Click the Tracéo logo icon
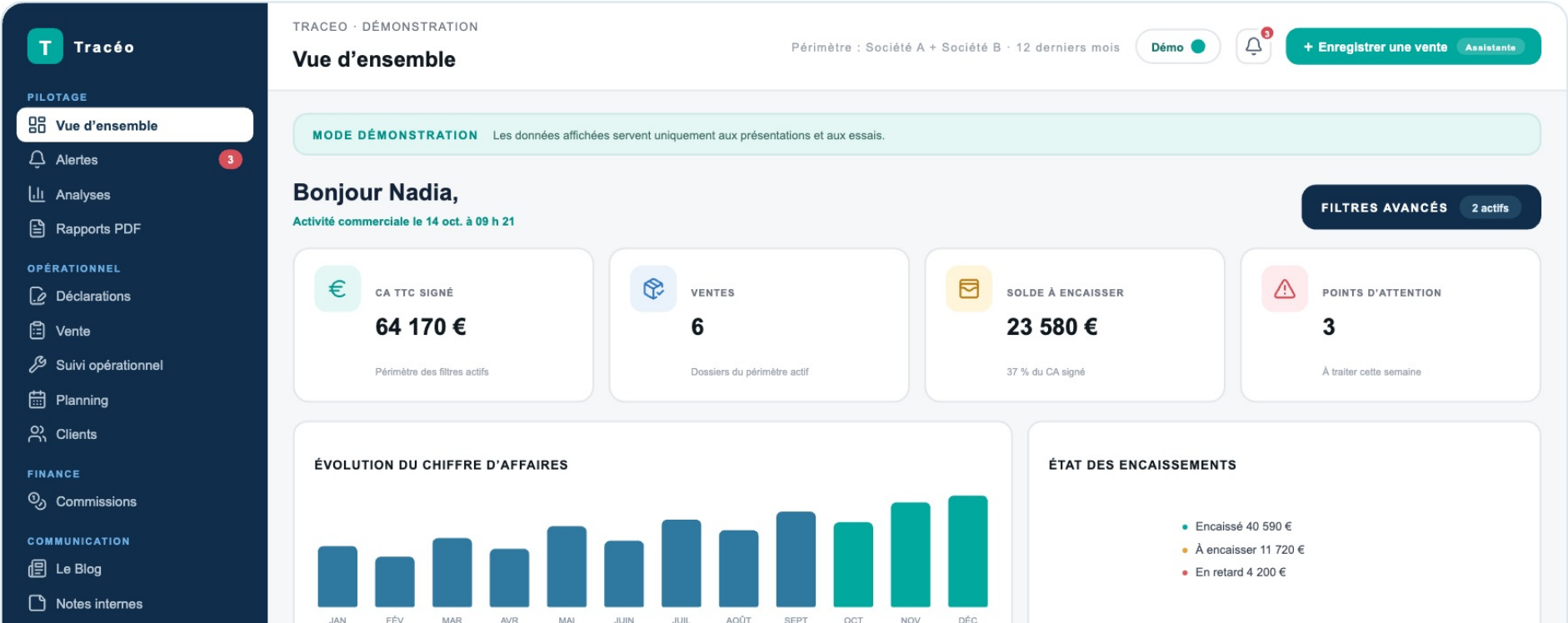The height and width of the screenshot is (623, 1568). [45, 47]
